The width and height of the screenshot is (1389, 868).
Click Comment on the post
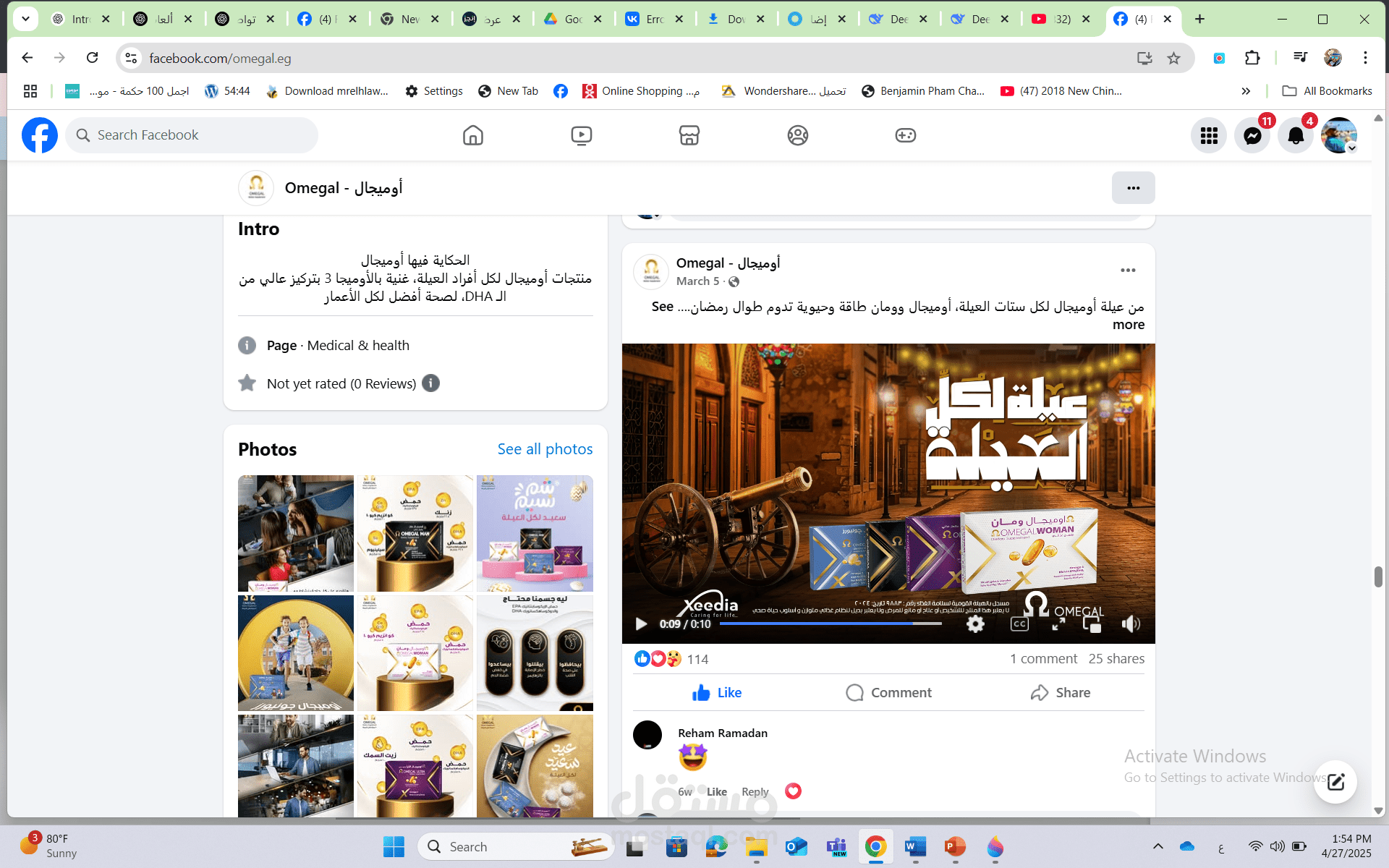888,693
